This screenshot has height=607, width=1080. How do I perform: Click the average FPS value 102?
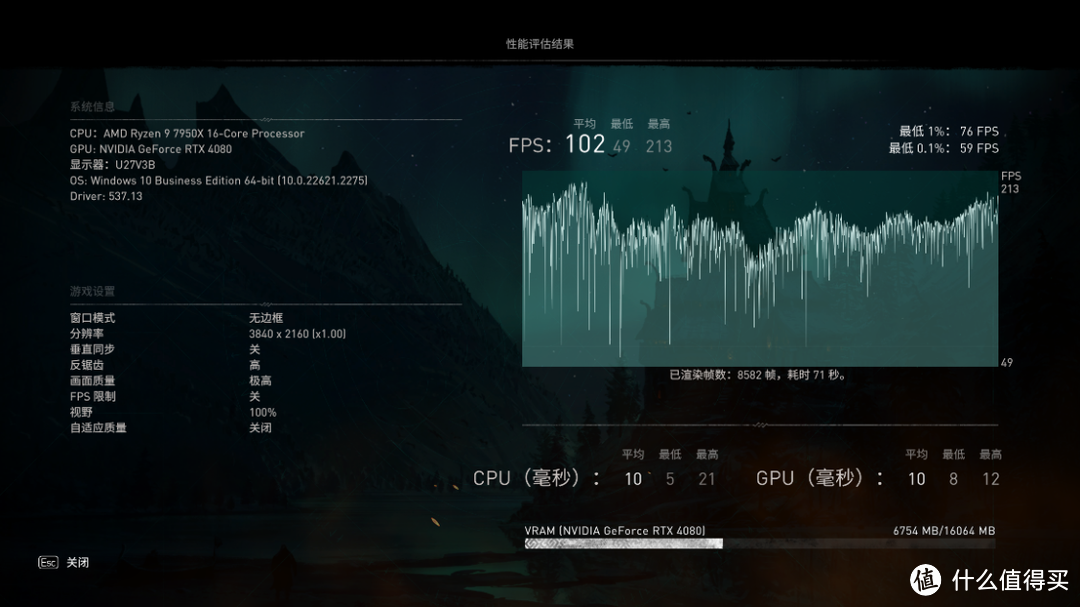click(x=585, y=144)
